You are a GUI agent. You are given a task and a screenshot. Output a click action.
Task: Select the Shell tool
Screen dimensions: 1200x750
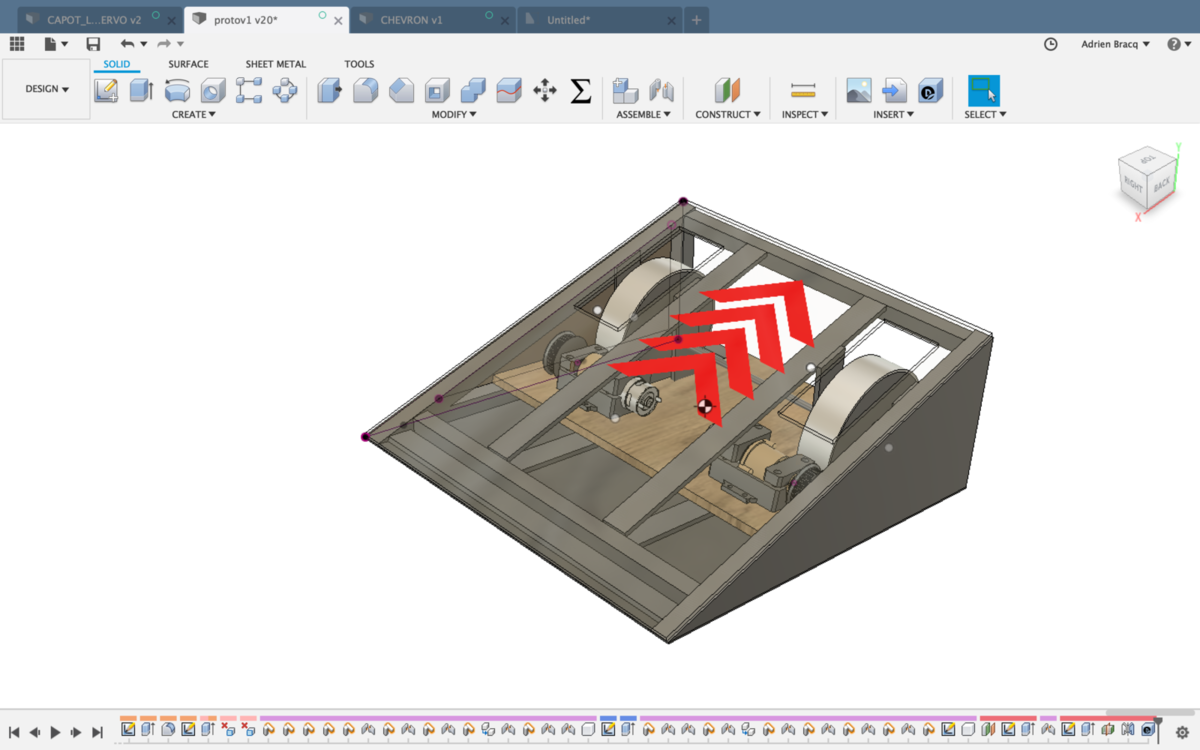[x=437, y=91]
